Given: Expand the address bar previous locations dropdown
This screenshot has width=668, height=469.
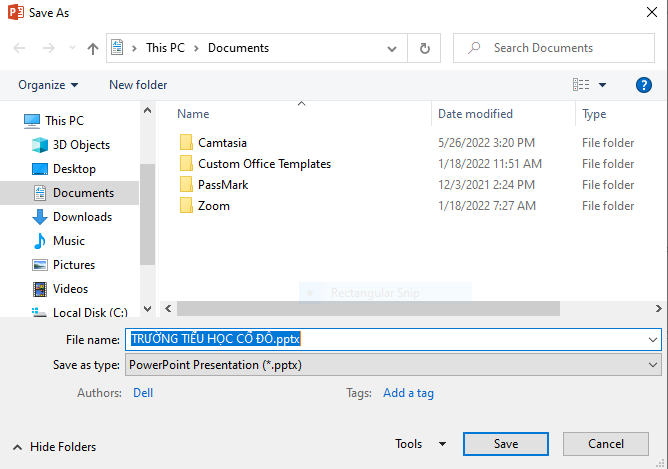Looking at the screenshot, I should pyautogui.click(x=398, y=48).
